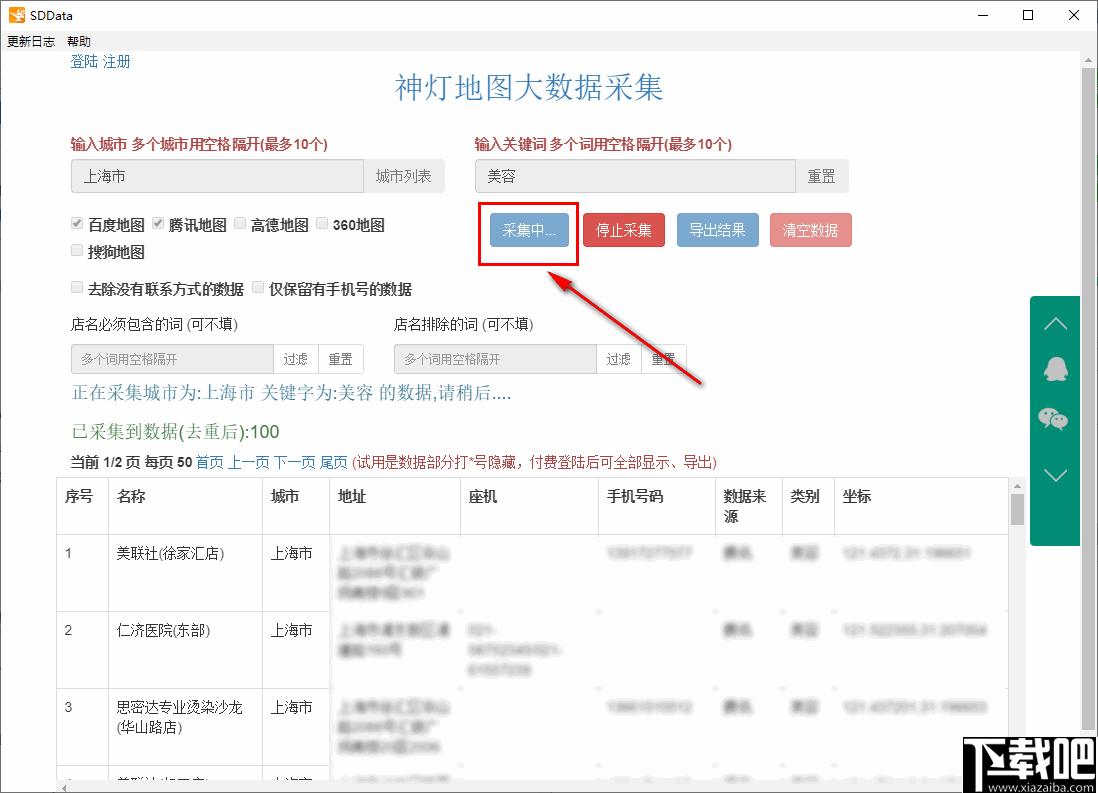The image size is (1098, 793).
Task: Enable the 搜狗地图 checkbox
Action: pyautogui.click(x=77, y=250)
